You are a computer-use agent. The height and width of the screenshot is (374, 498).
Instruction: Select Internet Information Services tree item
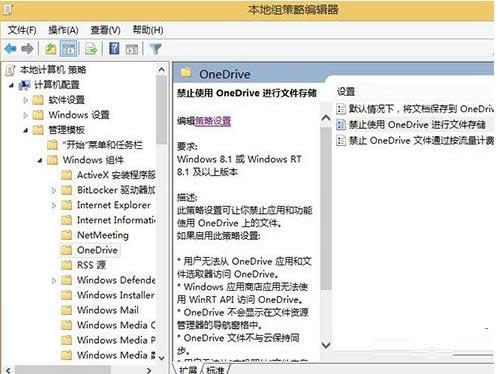pos(116,220)
